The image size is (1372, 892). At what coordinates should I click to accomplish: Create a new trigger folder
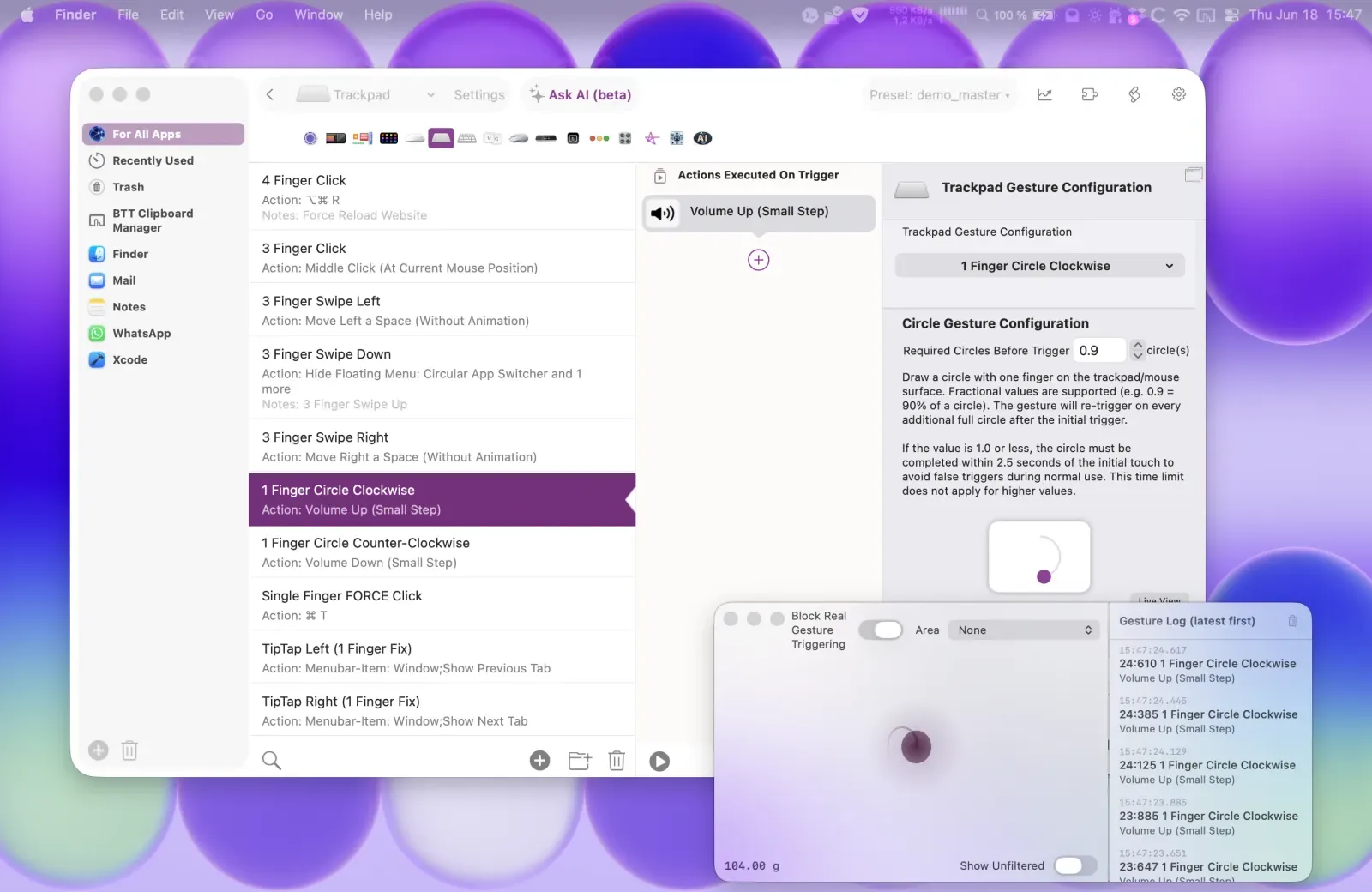(x=581, y=761)
